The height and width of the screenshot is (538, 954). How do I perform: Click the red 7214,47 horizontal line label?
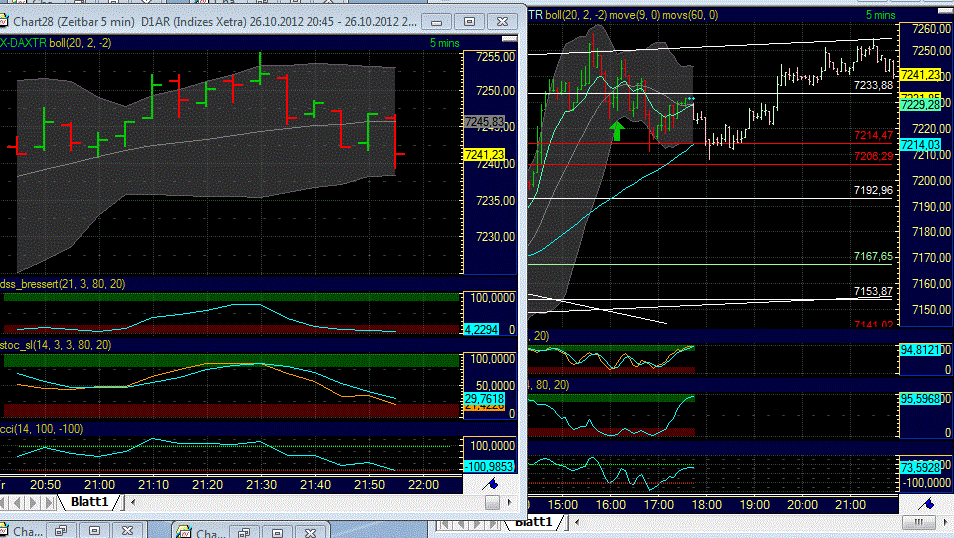click(873, 135)
